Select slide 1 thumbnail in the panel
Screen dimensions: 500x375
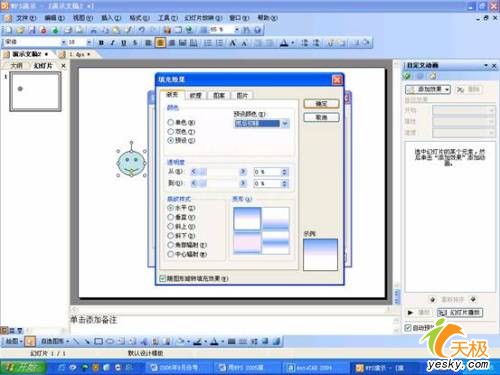pos(35,91)
